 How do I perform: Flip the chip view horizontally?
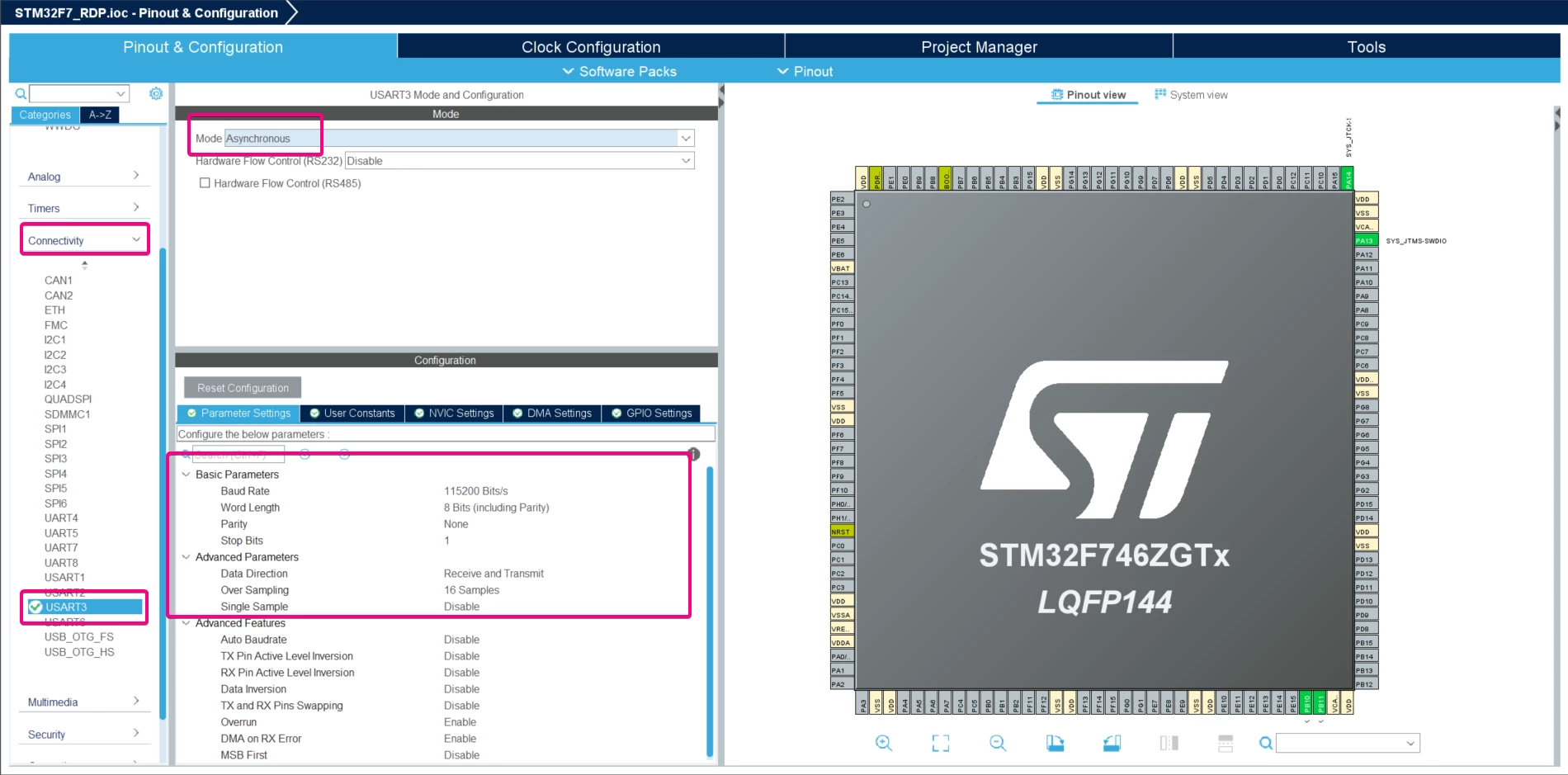1169,743
